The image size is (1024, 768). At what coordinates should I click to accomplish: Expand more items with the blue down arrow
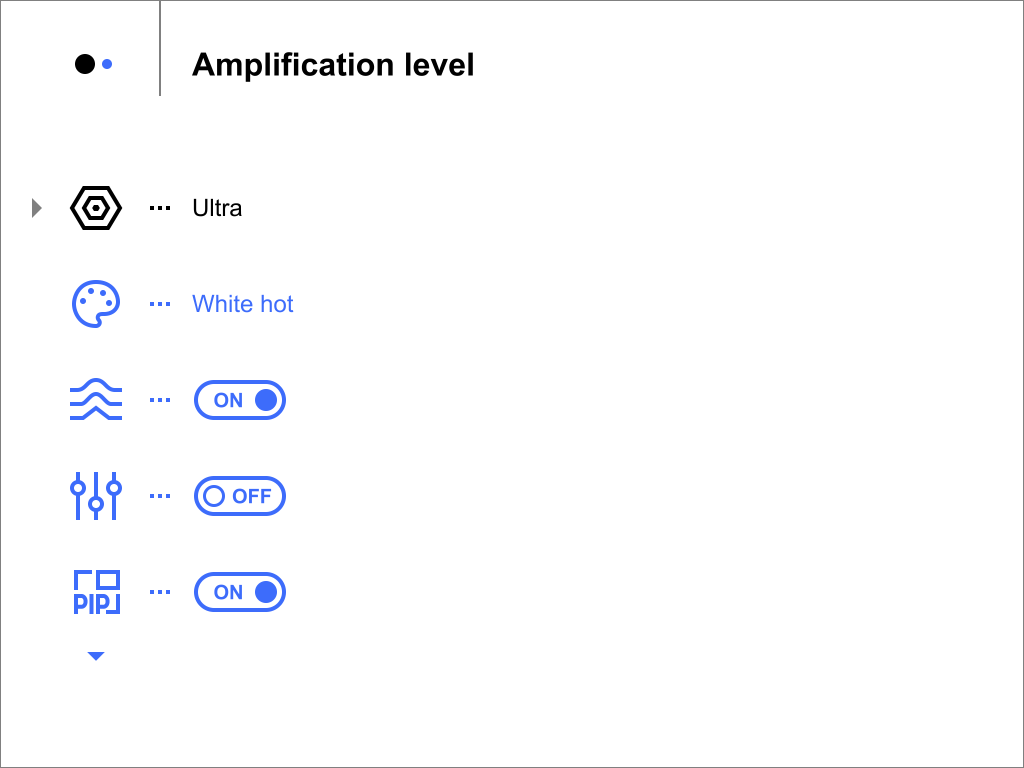[x=96, y=656]
